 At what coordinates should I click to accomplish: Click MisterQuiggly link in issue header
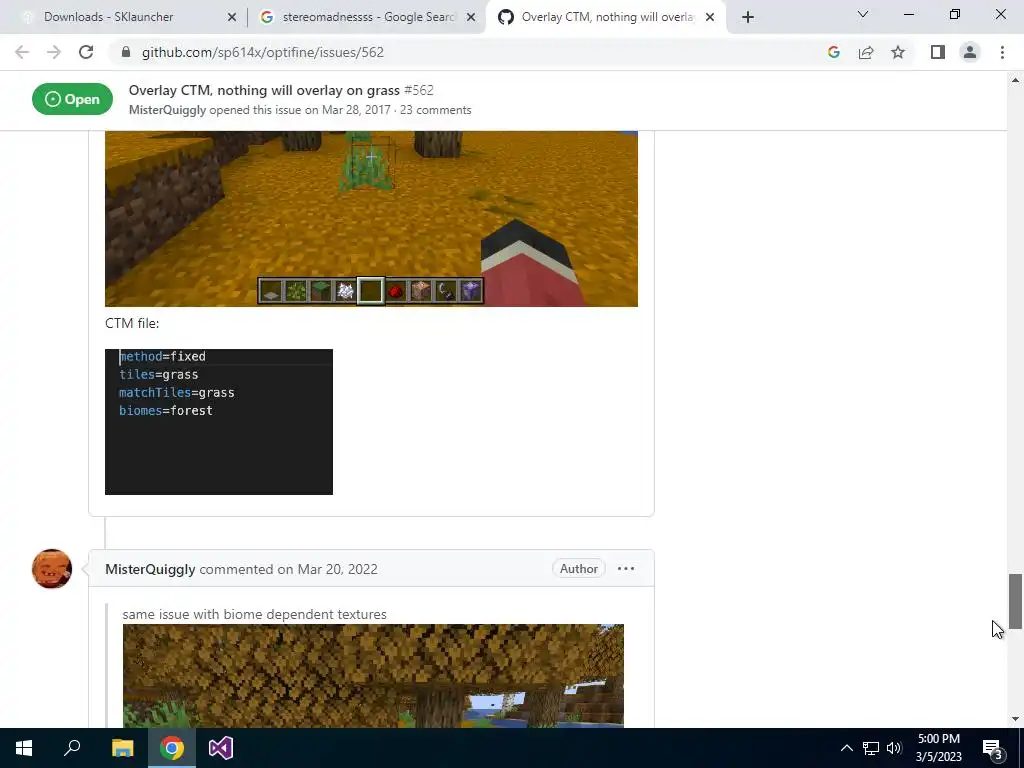tap(167, 110)
